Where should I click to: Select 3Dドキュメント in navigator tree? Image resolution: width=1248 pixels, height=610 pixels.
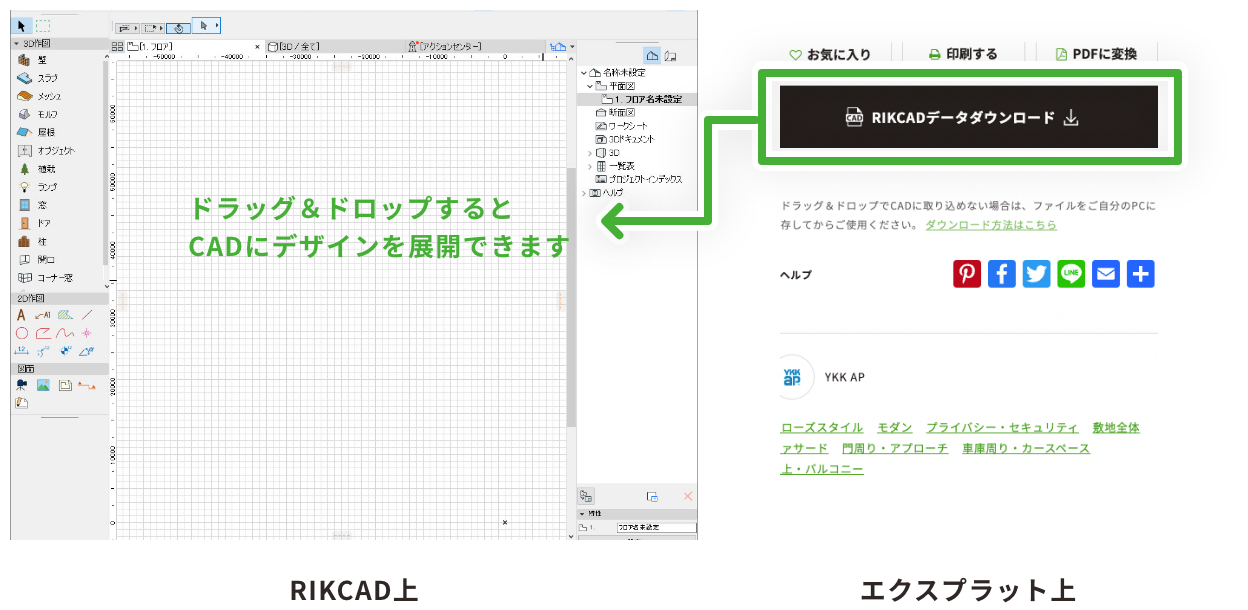(625, 140)
